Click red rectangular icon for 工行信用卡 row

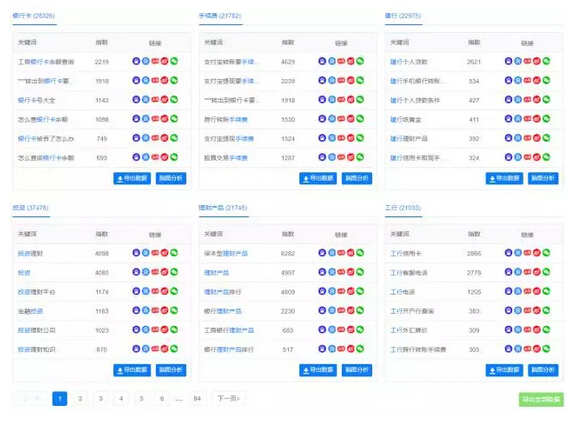(527, 253)
